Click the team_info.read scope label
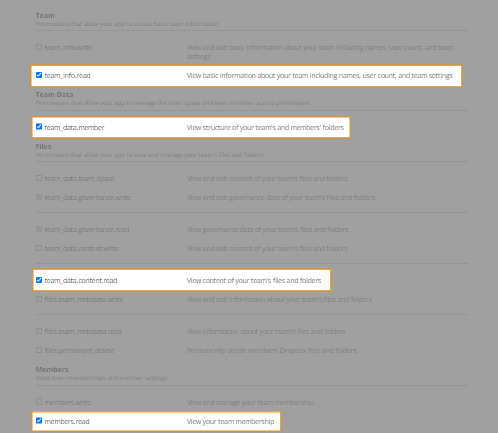 [x=67, y=76]
